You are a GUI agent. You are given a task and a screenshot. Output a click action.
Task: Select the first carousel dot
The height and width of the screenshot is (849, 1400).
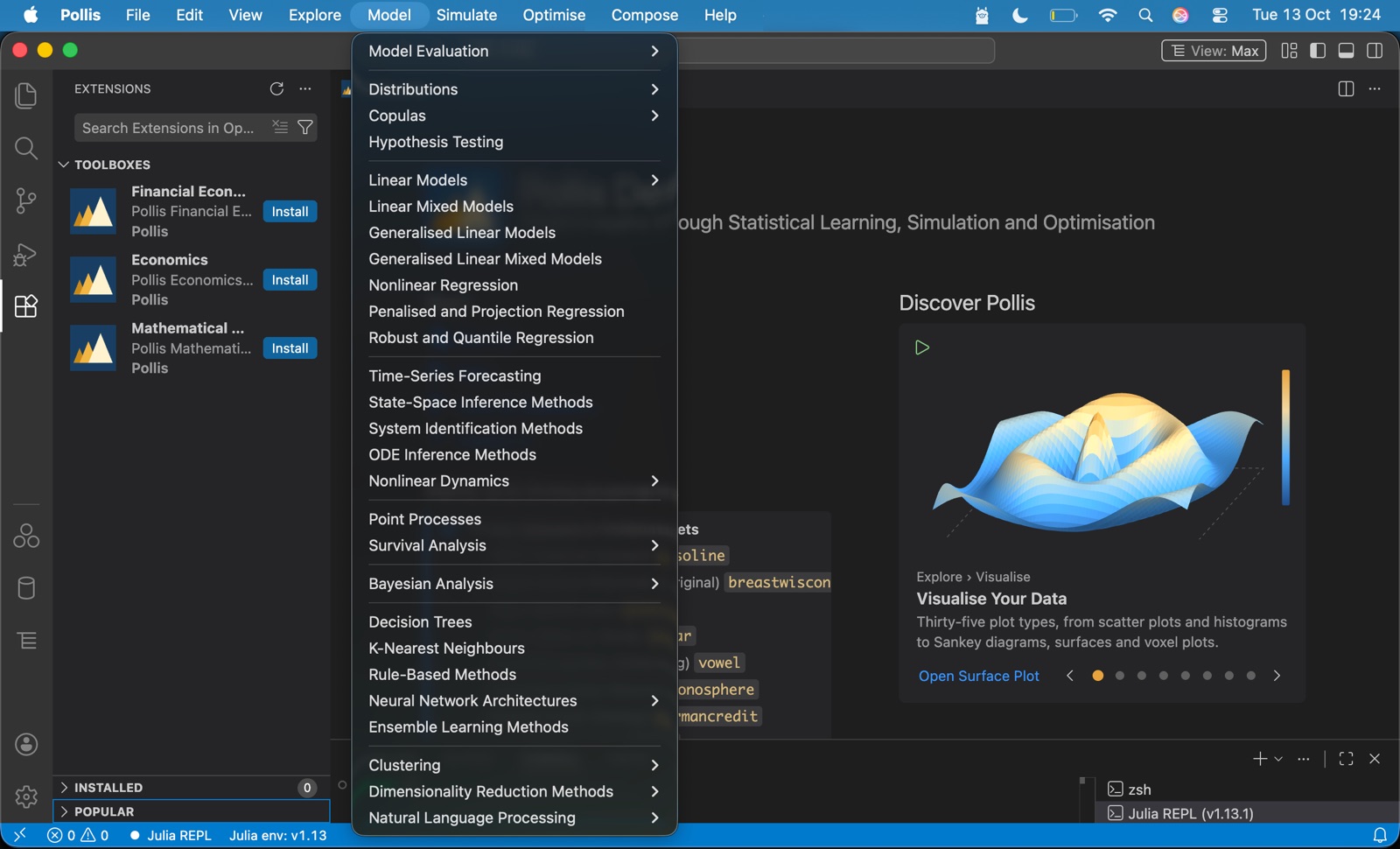coord(1097,676)
